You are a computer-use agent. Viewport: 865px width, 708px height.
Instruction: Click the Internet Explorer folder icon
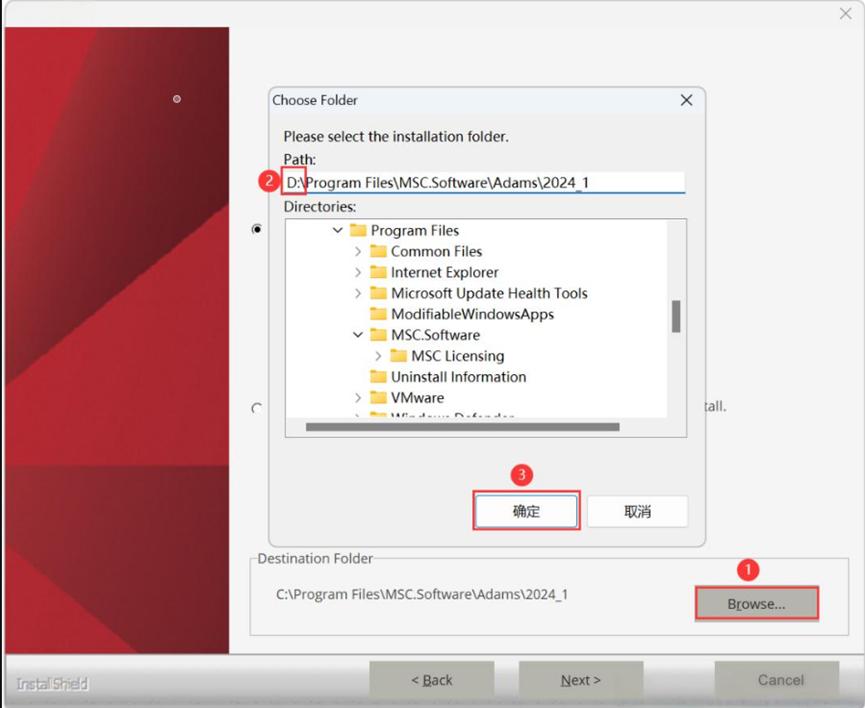pos(378,272)
